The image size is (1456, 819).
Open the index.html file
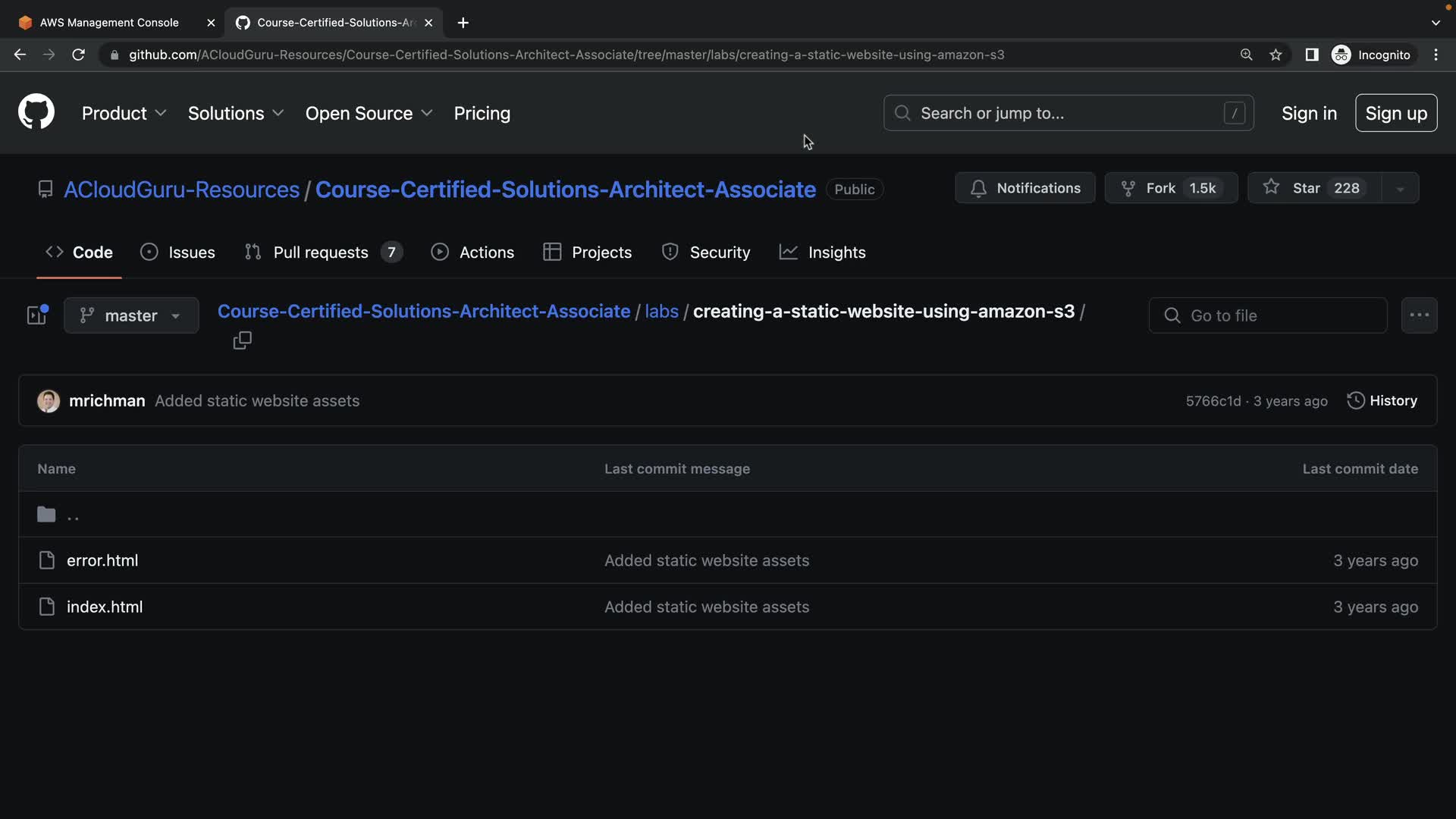click(105, 607)
